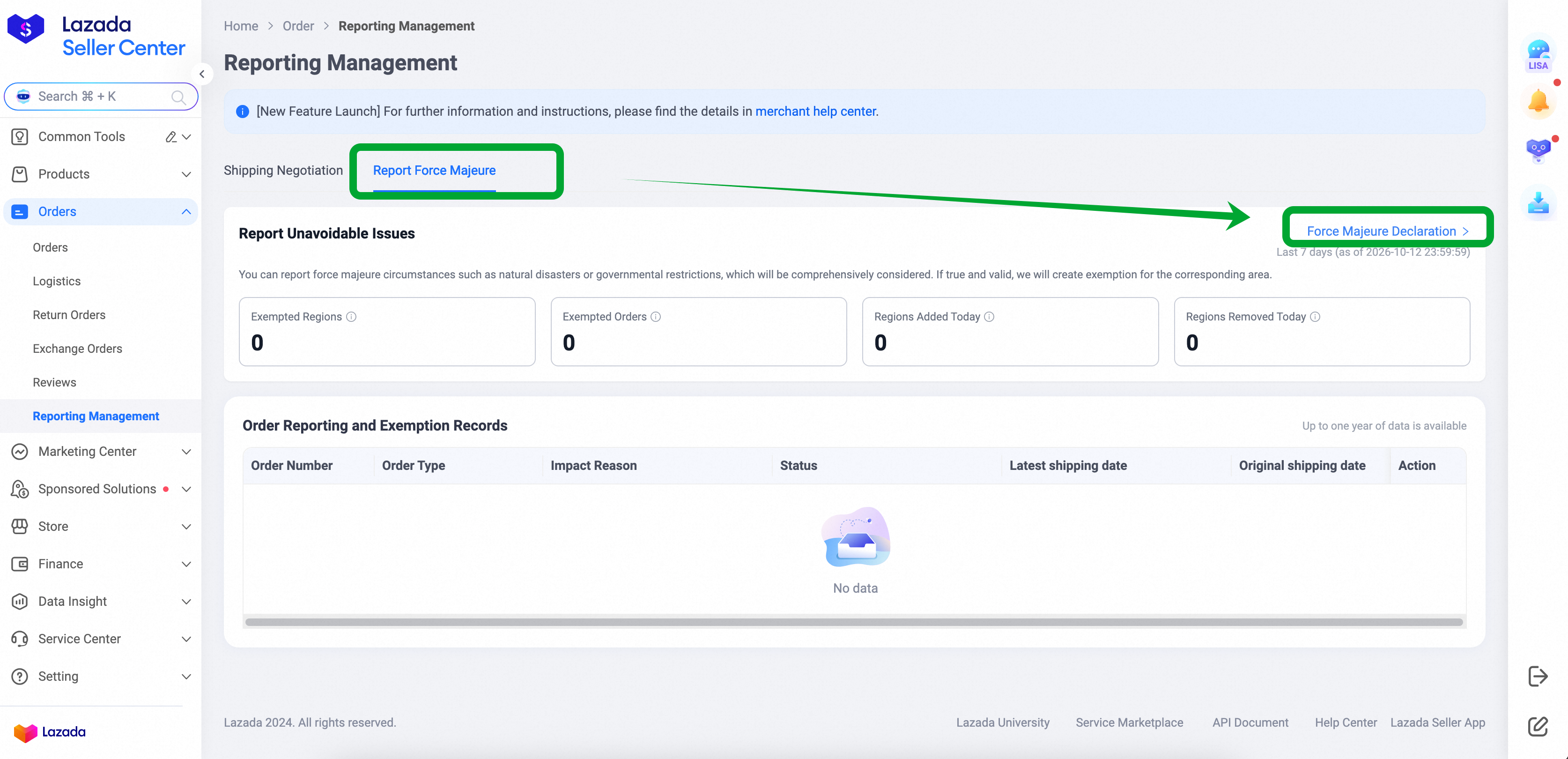This screenshot has width=1568, height=759.
Task: Open Exchange Orders in sidebar
Action: point(77,349)
